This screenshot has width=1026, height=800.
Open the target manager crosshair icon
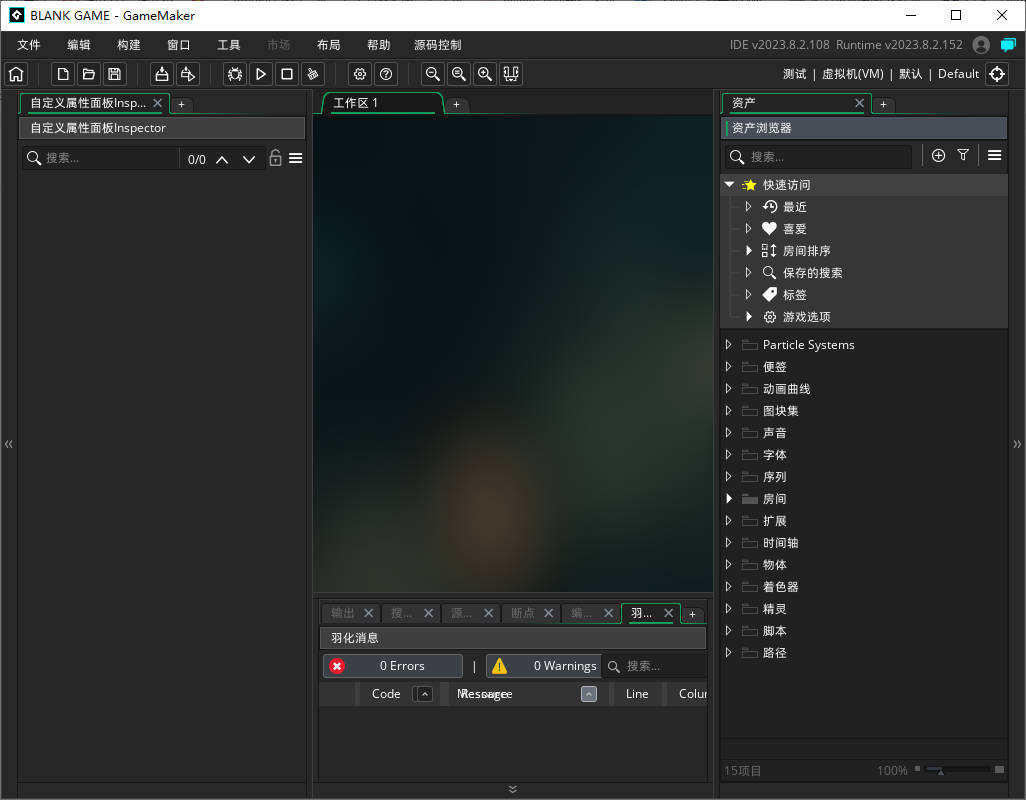996,74
